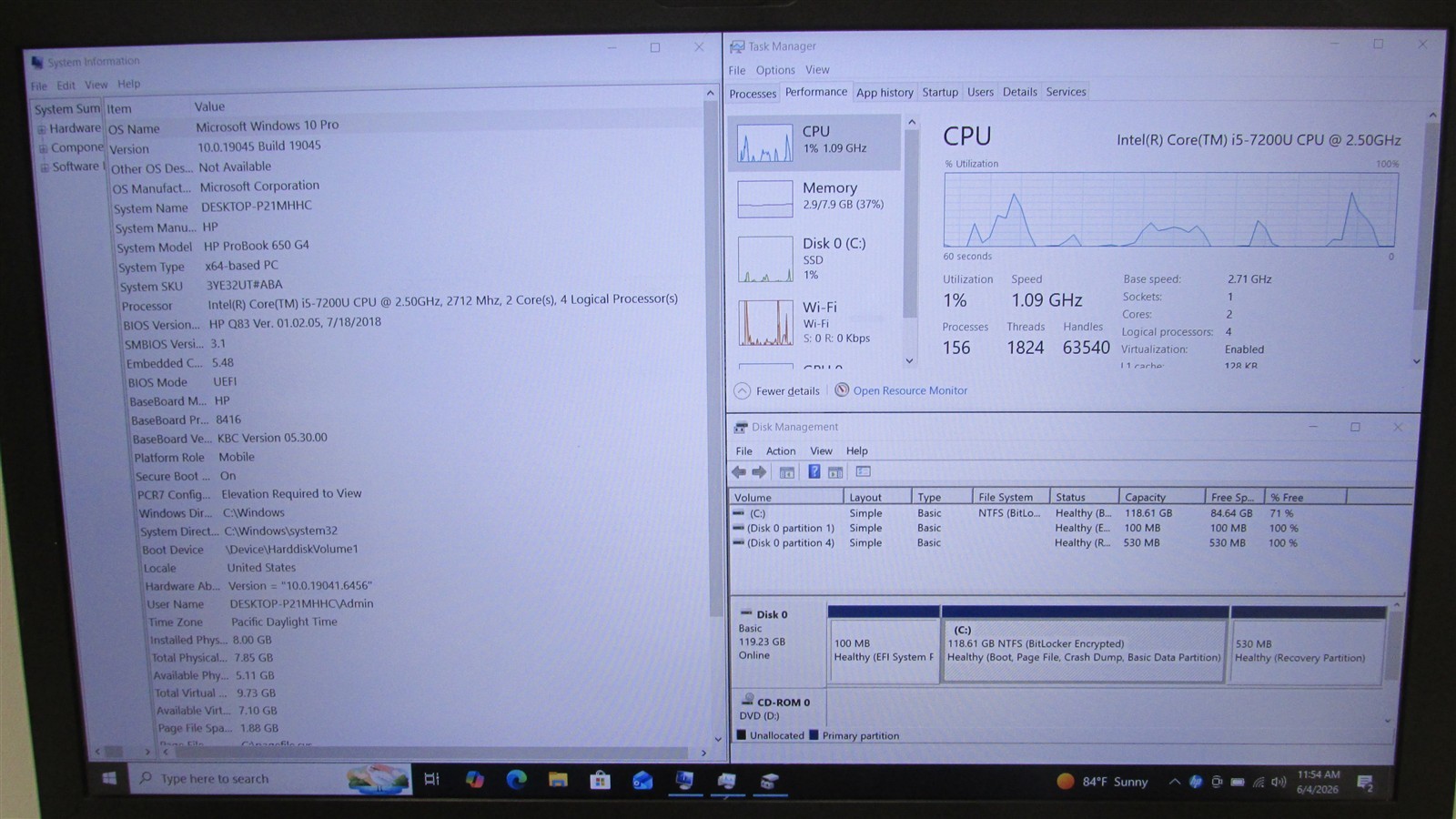
Task: Expand the Components tree node
Action: coord(43,148)
